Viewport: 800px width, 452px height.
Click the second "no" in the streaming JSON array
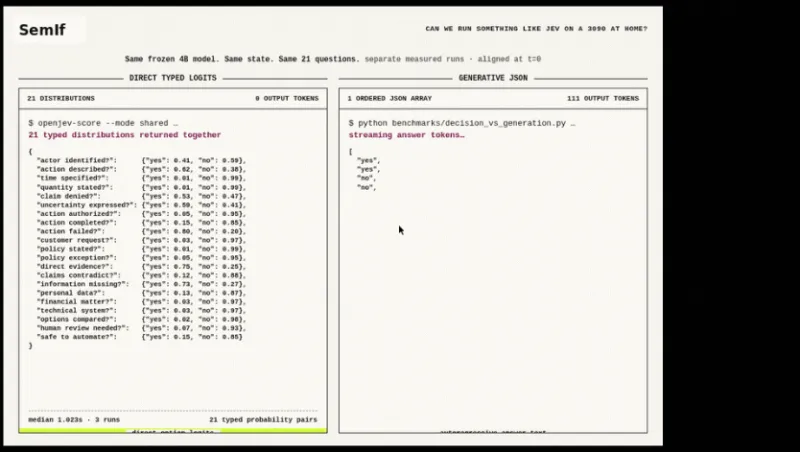(366, 187)
